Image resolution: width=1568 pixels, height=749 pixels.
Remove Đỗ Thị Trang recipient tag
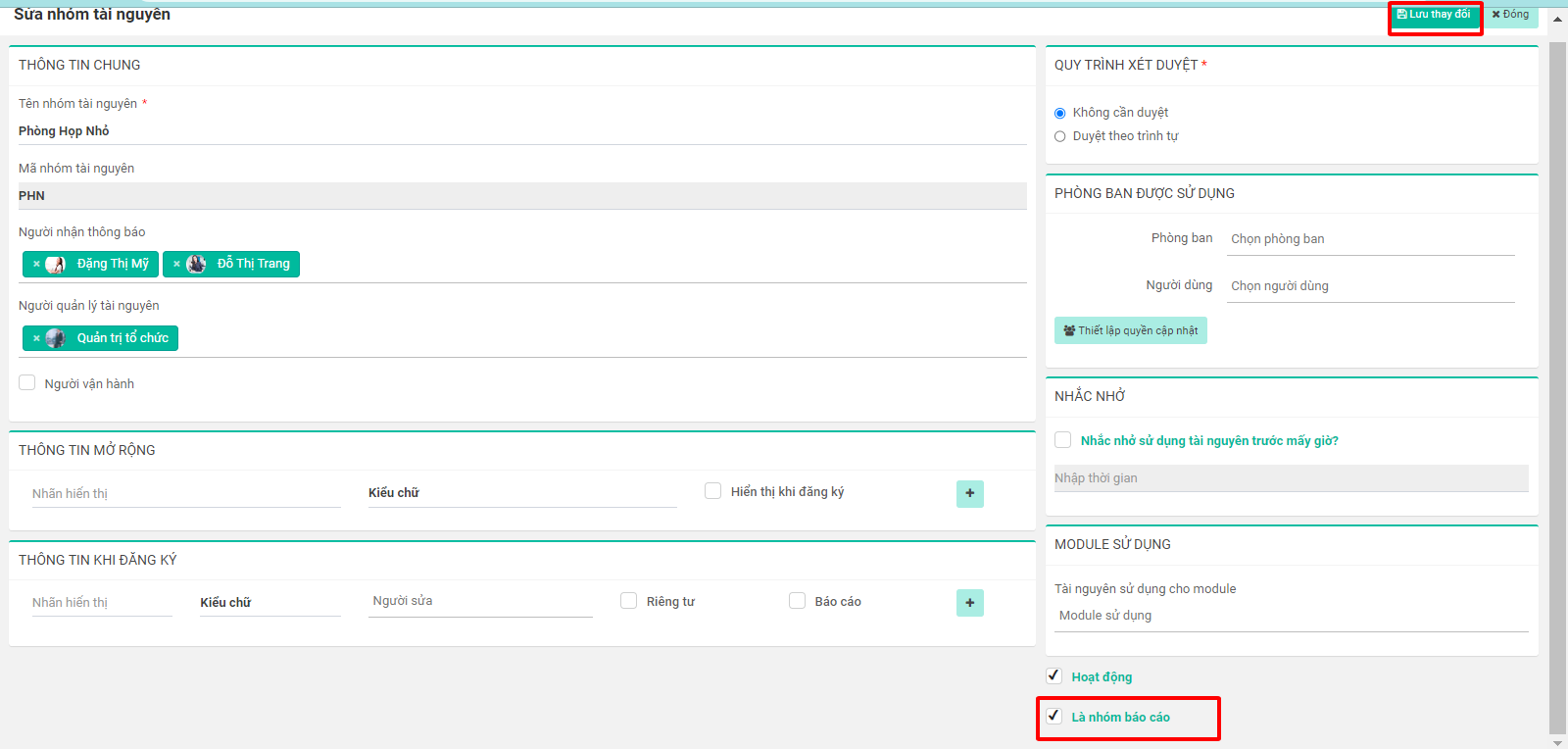click(176, 264)
